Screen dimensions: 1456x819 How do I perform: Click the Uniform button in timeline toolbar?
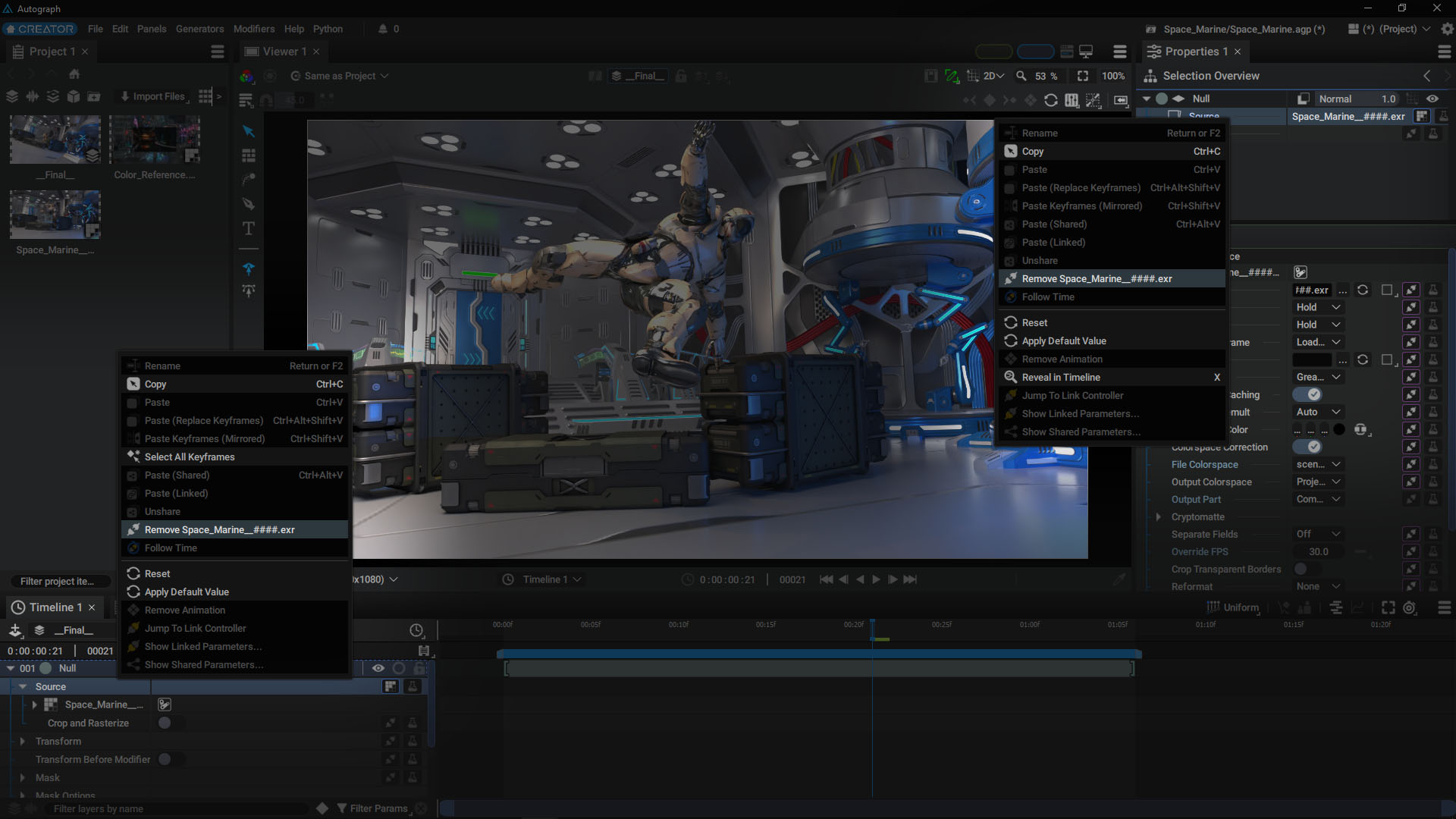pos(1233,607)
